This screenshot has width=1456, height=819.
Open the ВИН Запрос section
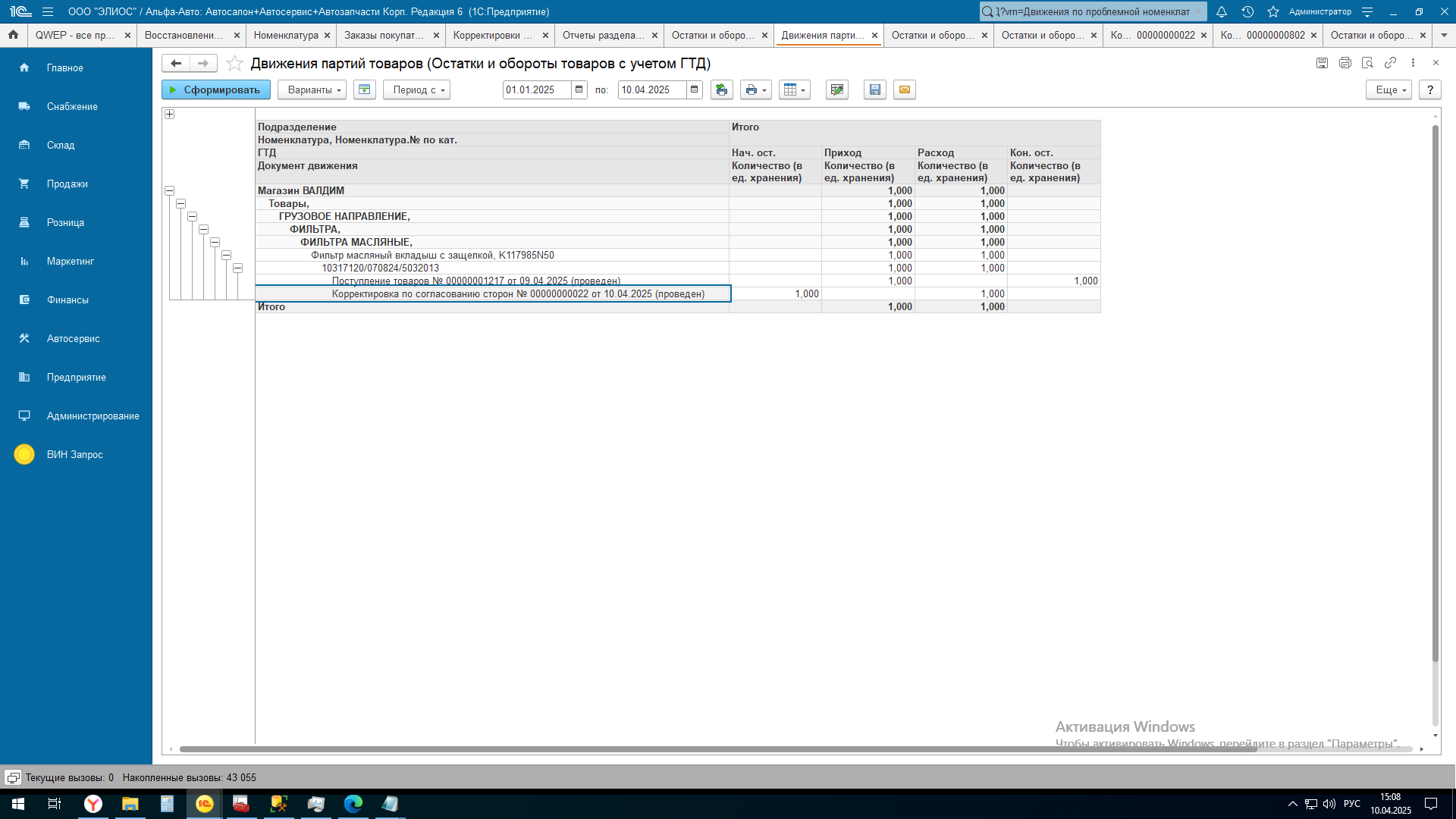[x=76, y=454]
